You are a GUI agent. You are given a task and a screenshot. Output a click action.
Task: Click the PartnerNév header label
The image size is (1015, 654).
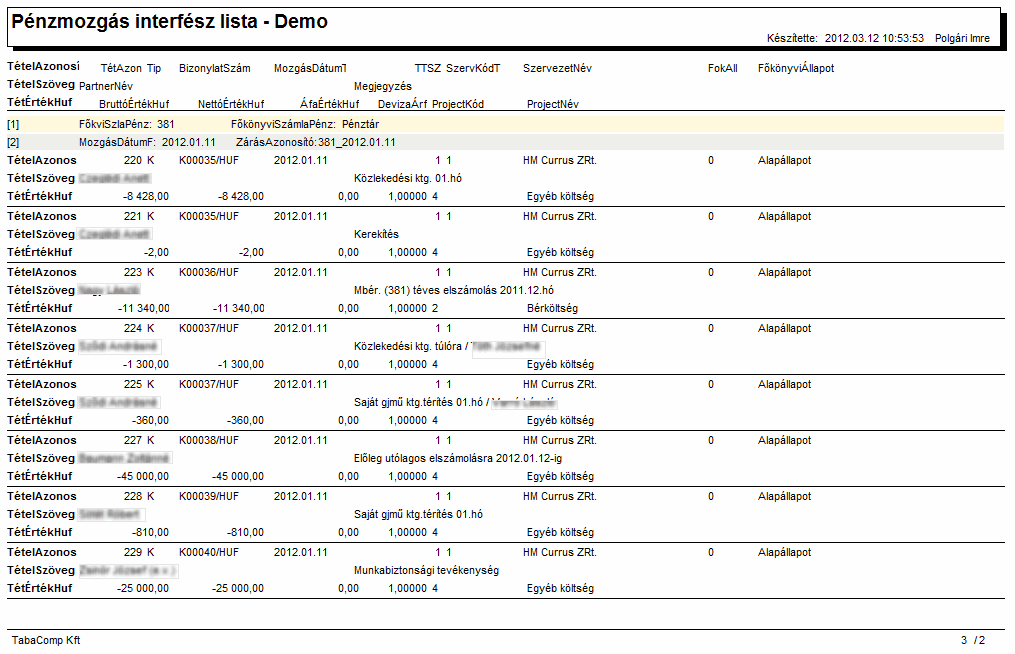coord(106,86)
